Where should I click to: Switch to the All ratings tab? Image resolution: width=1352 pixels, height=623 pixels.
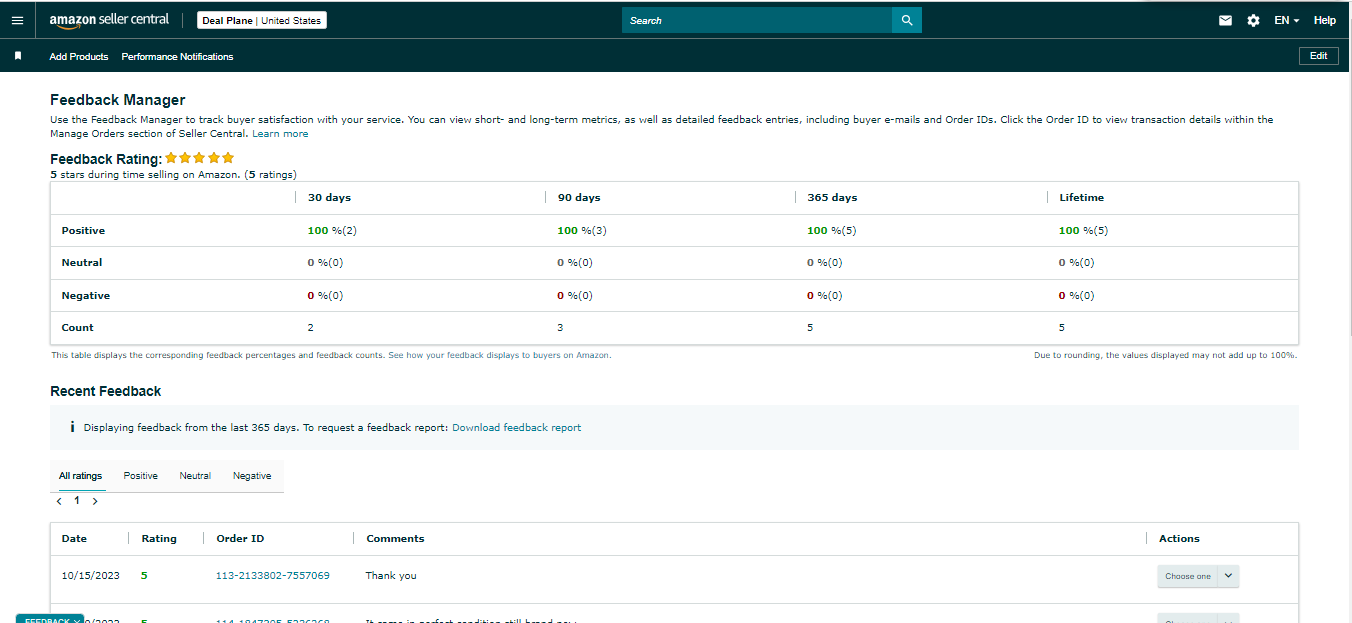point(80,476)
